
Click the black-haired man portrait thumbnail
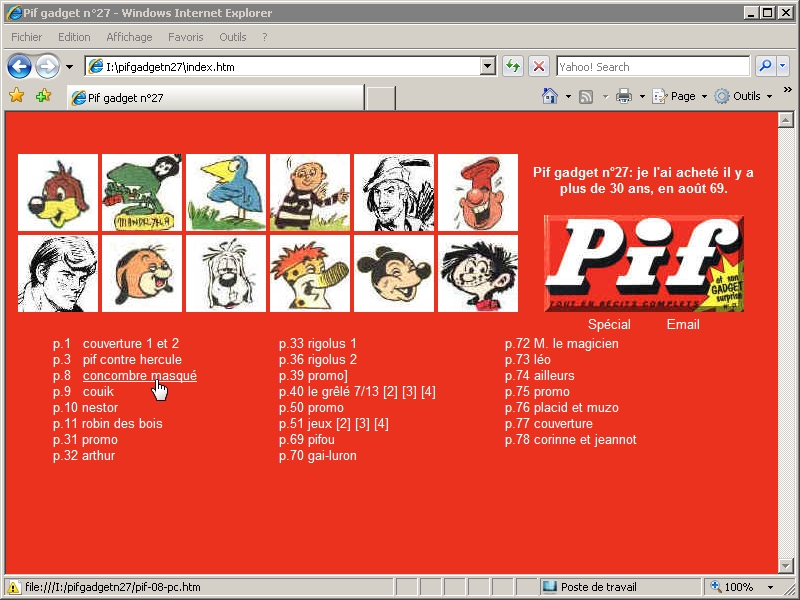pos(58,273)
